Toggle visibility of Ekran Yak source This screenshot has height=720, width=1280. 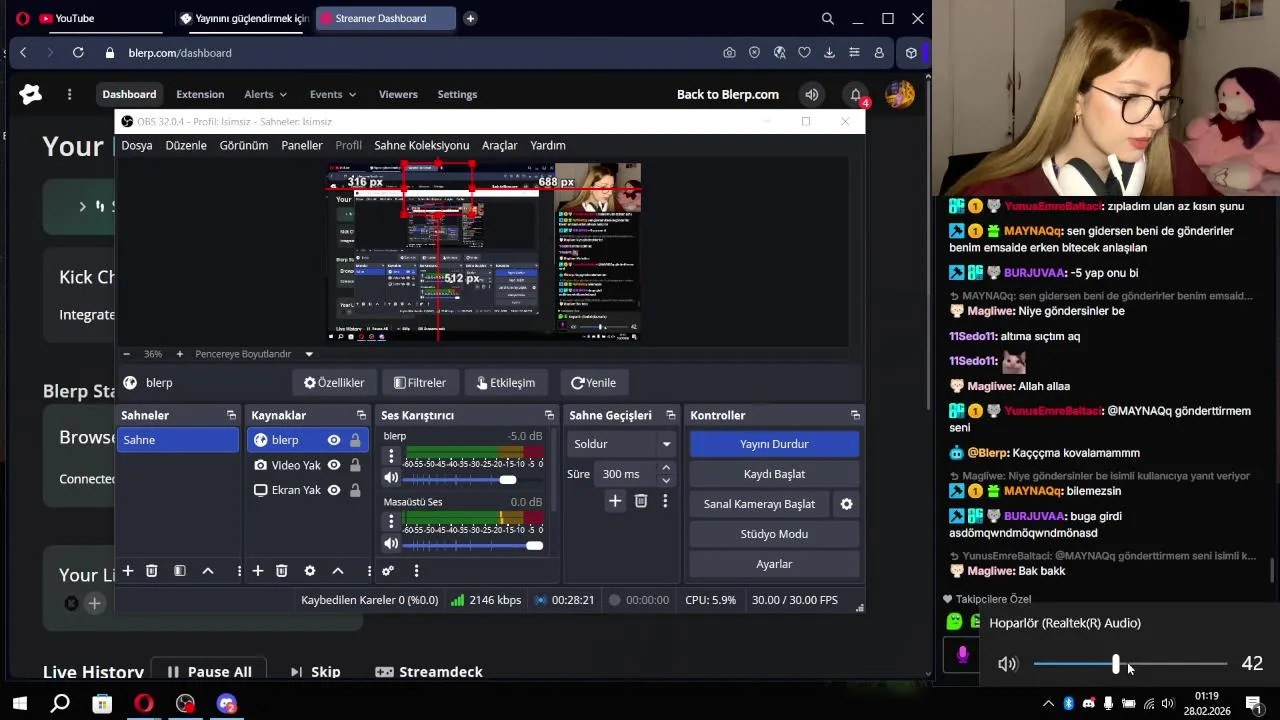pos(334,490)
